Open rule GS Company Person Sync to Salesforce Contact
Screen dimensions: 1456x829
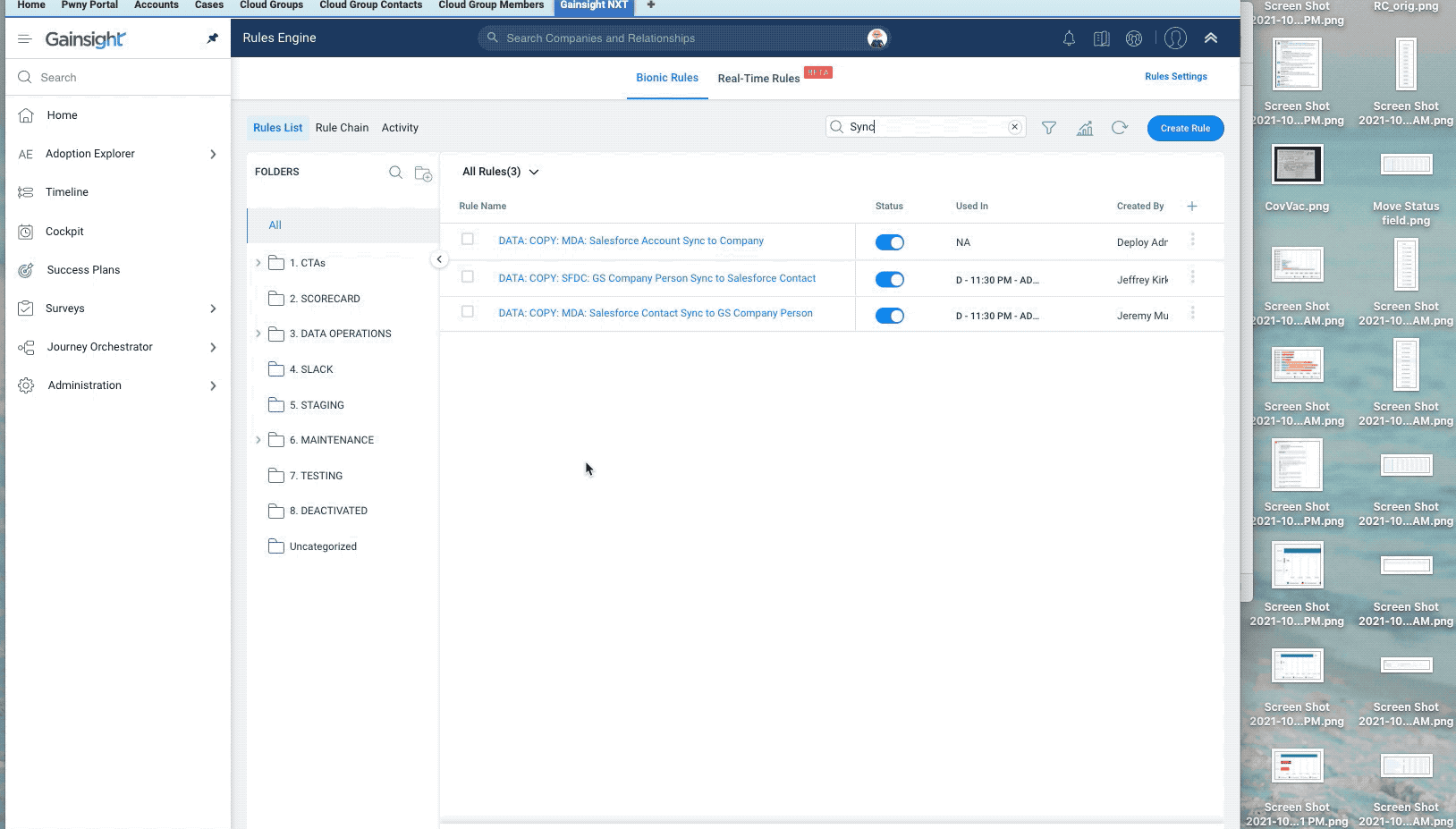(656, 278)
